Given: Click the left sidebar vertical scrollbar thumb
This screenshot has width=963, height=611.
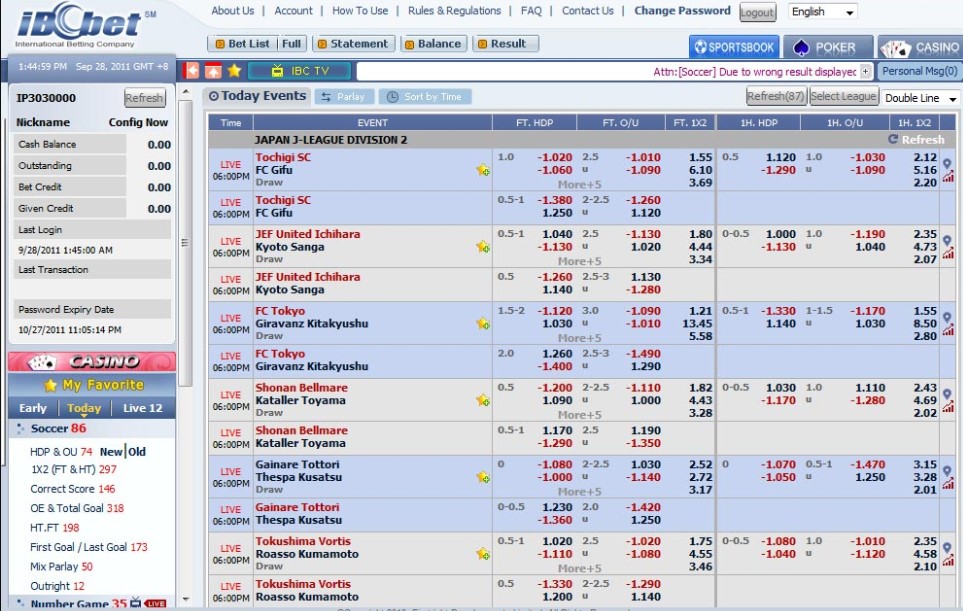Looking at the screenshot, I should pyautogui.click(x=185, y=243).
